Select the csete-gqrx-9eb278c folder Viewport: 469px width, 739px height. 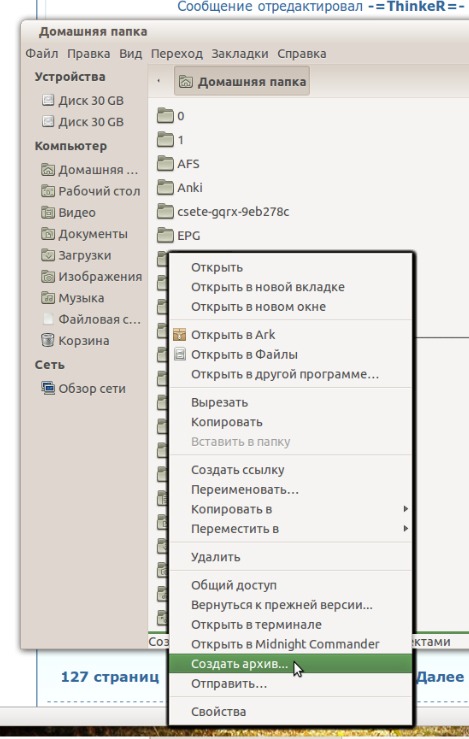[223, 212]
